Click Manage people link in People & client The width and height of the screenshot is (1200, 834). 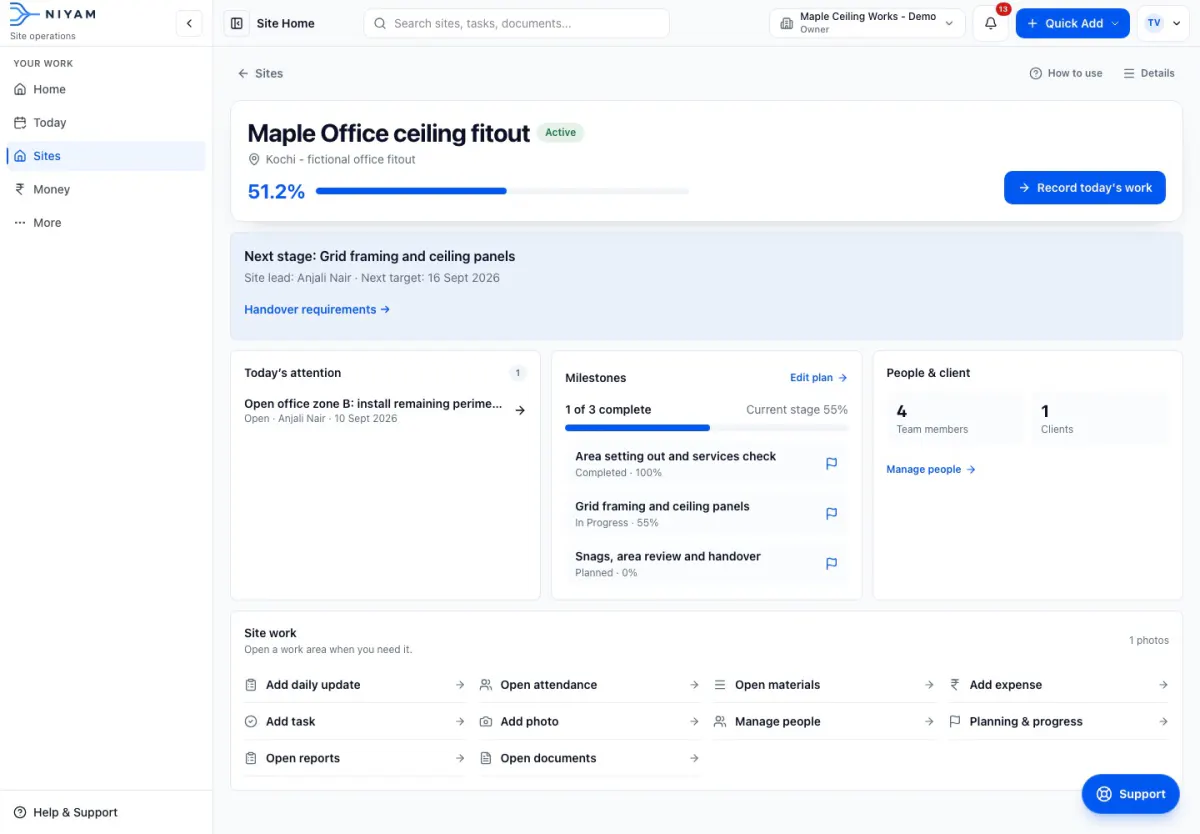point(931,469)
